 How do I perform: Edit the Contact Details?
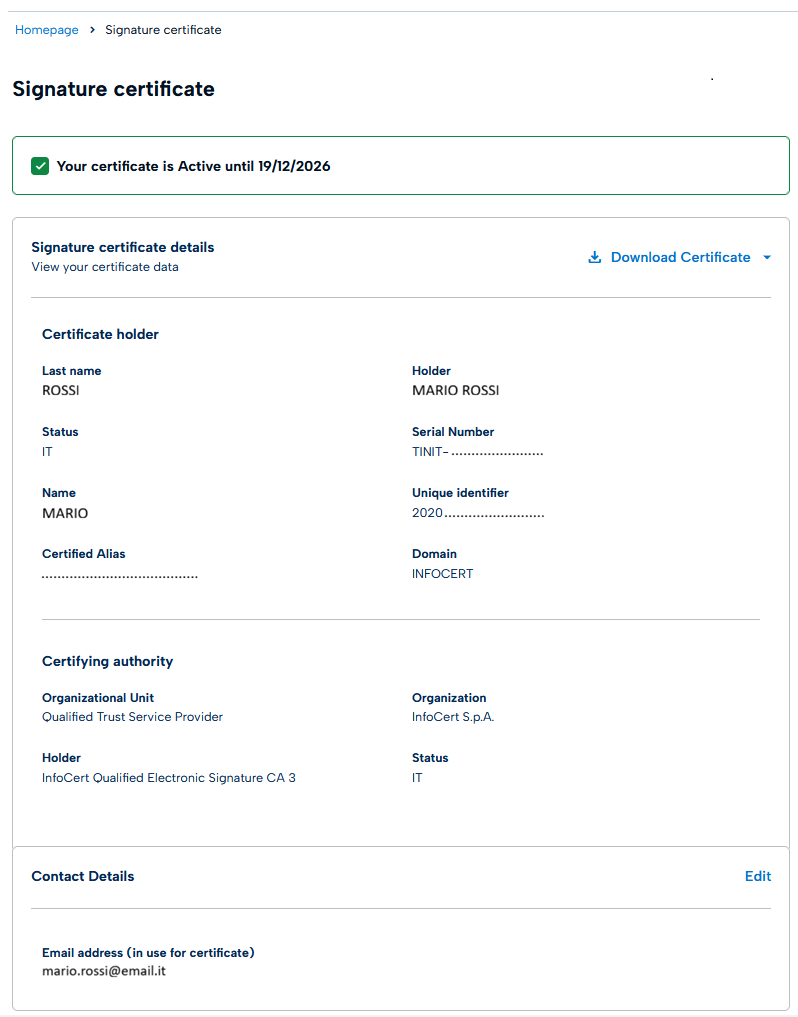click(758, 876)
